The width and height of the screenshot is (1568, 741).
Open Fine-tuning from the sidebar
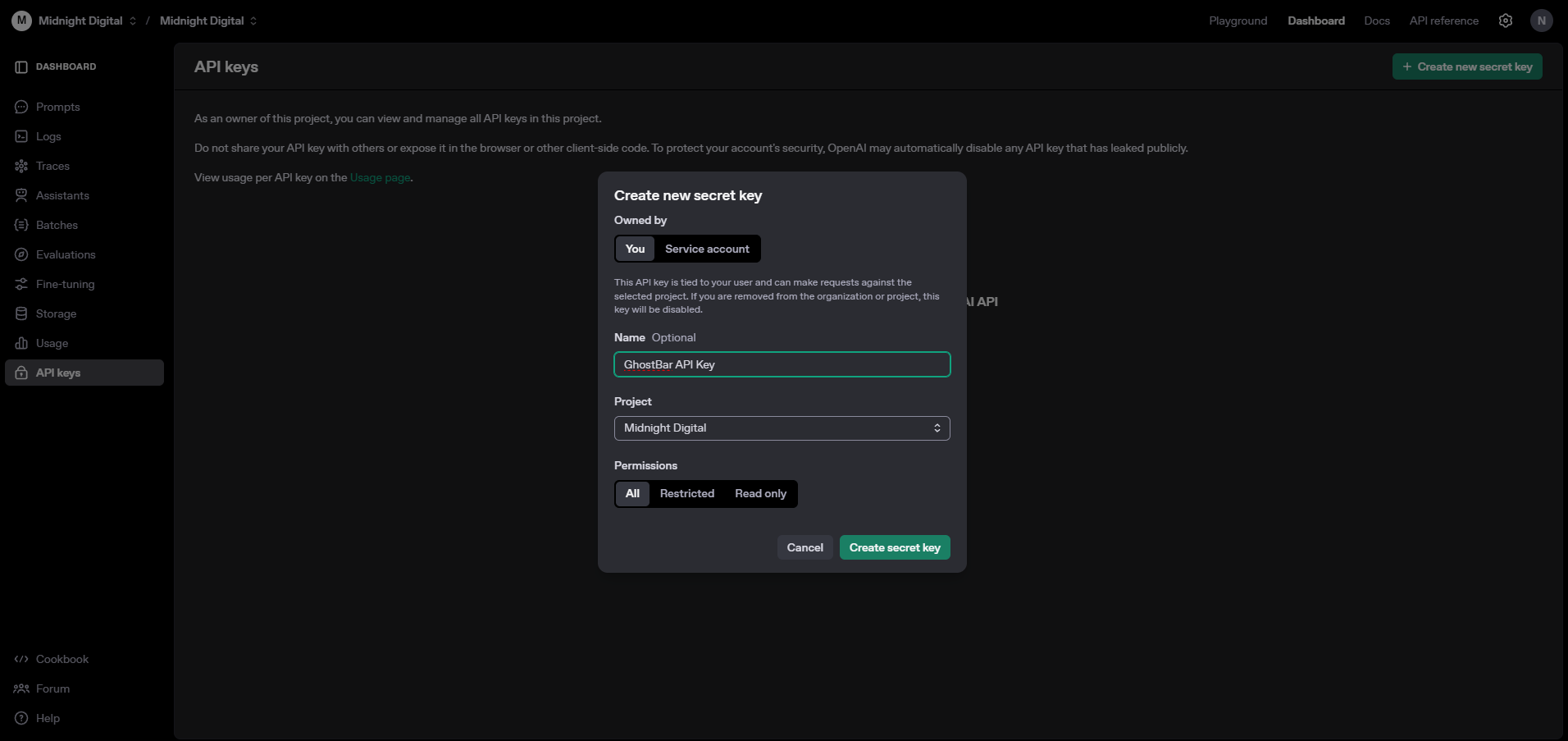[x=65, y=284]
